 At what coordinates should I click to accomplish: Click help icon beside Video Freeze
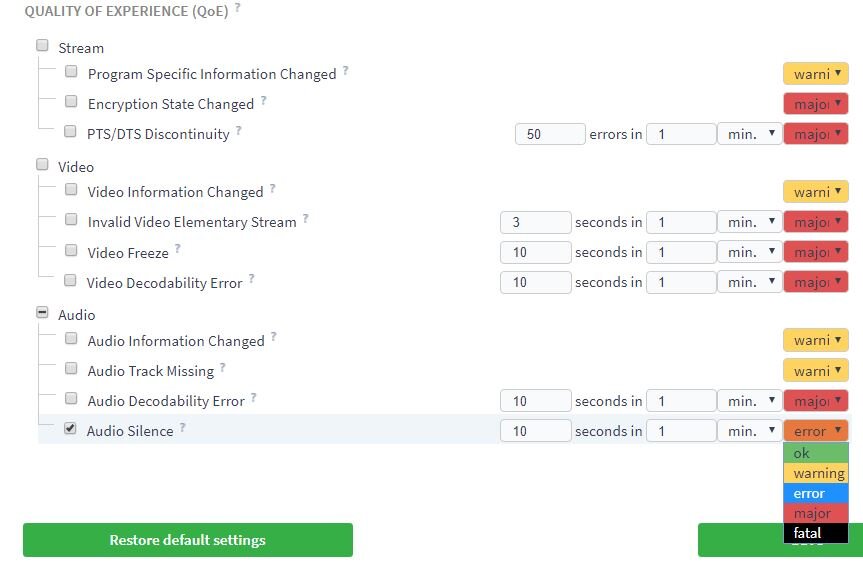tap(178, 250)
